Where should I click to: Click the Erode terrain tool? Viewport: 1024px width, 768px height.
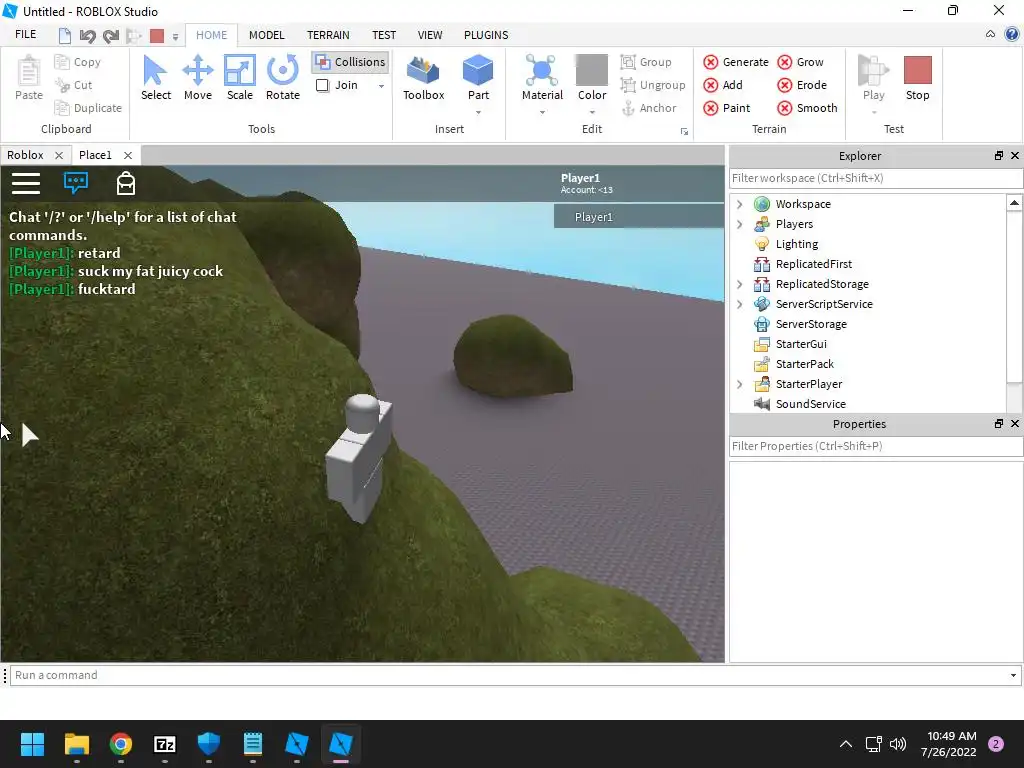pyautogui.click(x=802, y=85)
